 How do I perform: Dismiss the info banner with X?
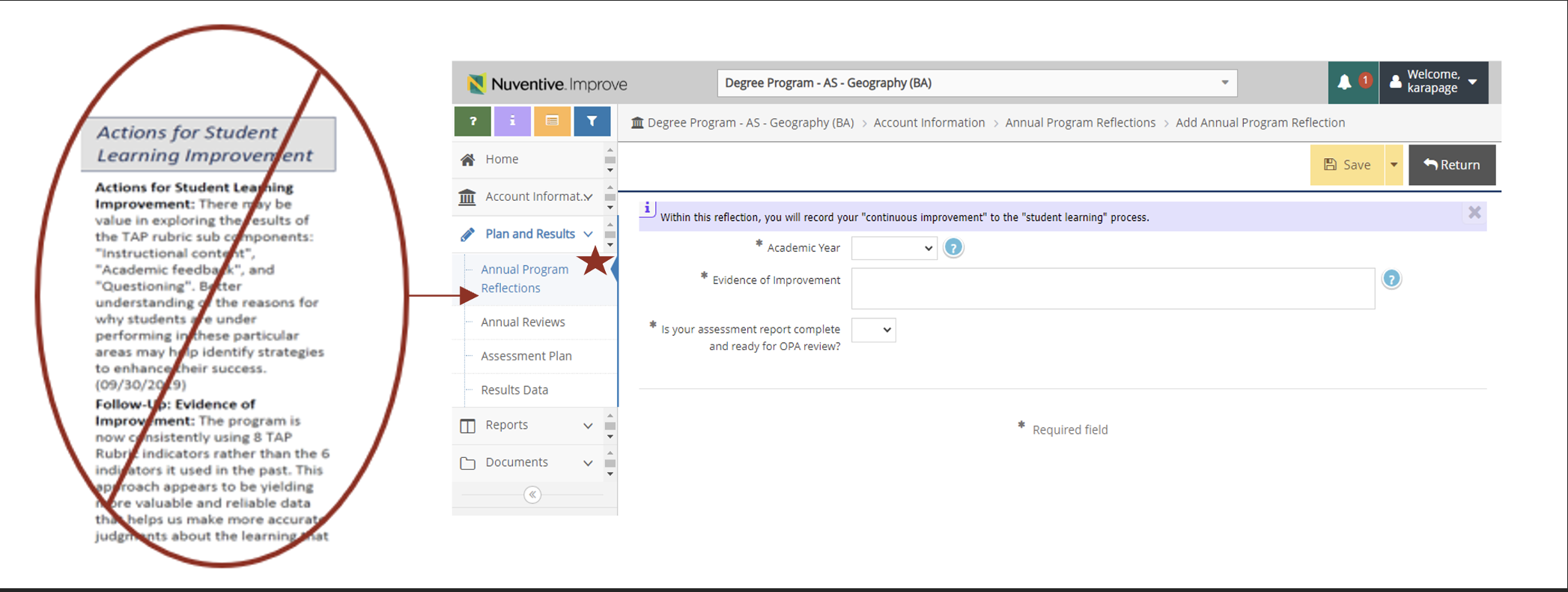pyautogui.click(x=1474, y=213)
